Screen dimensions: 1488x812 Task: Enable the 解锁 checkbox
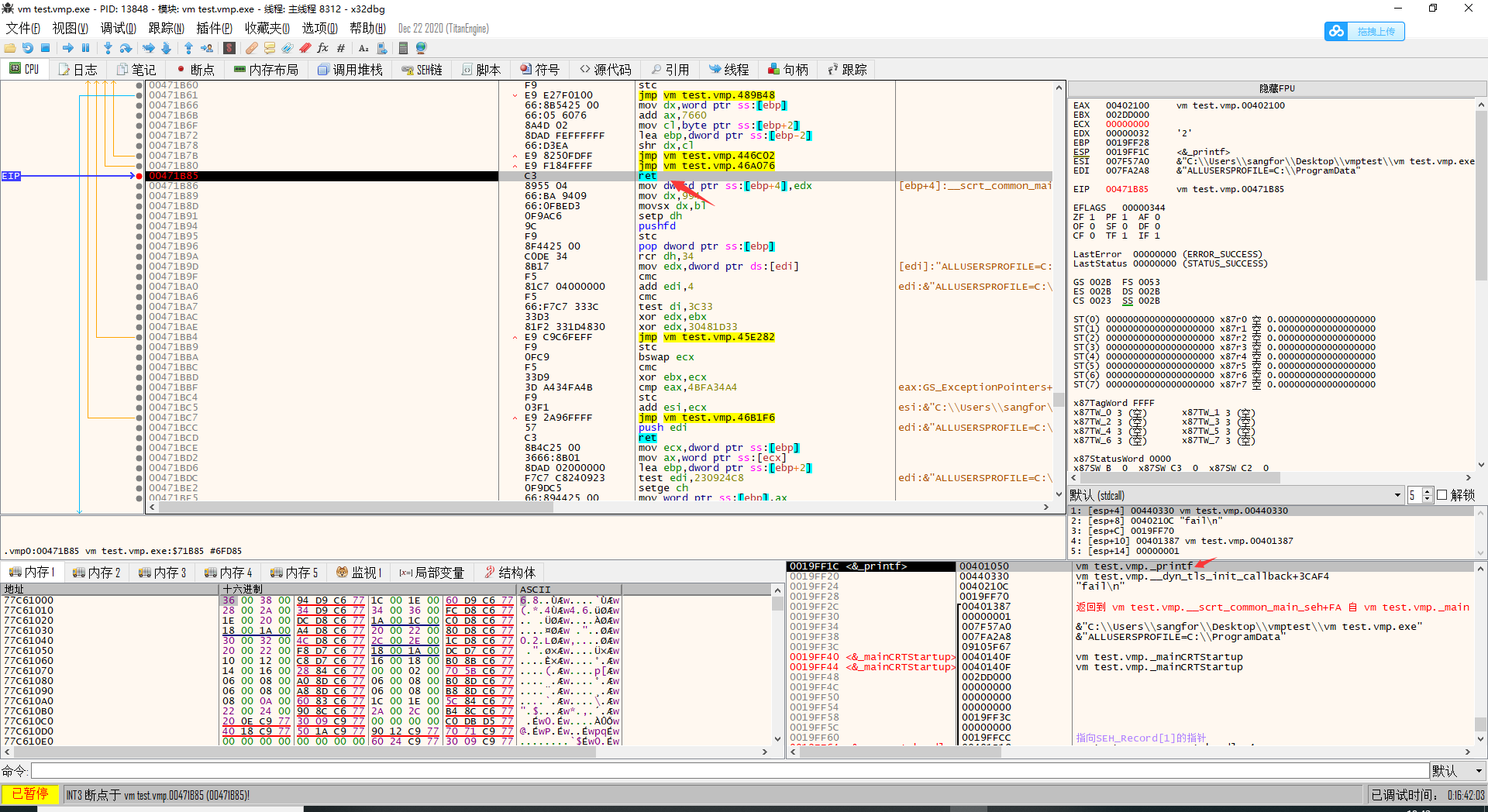tap(1441, 495)
